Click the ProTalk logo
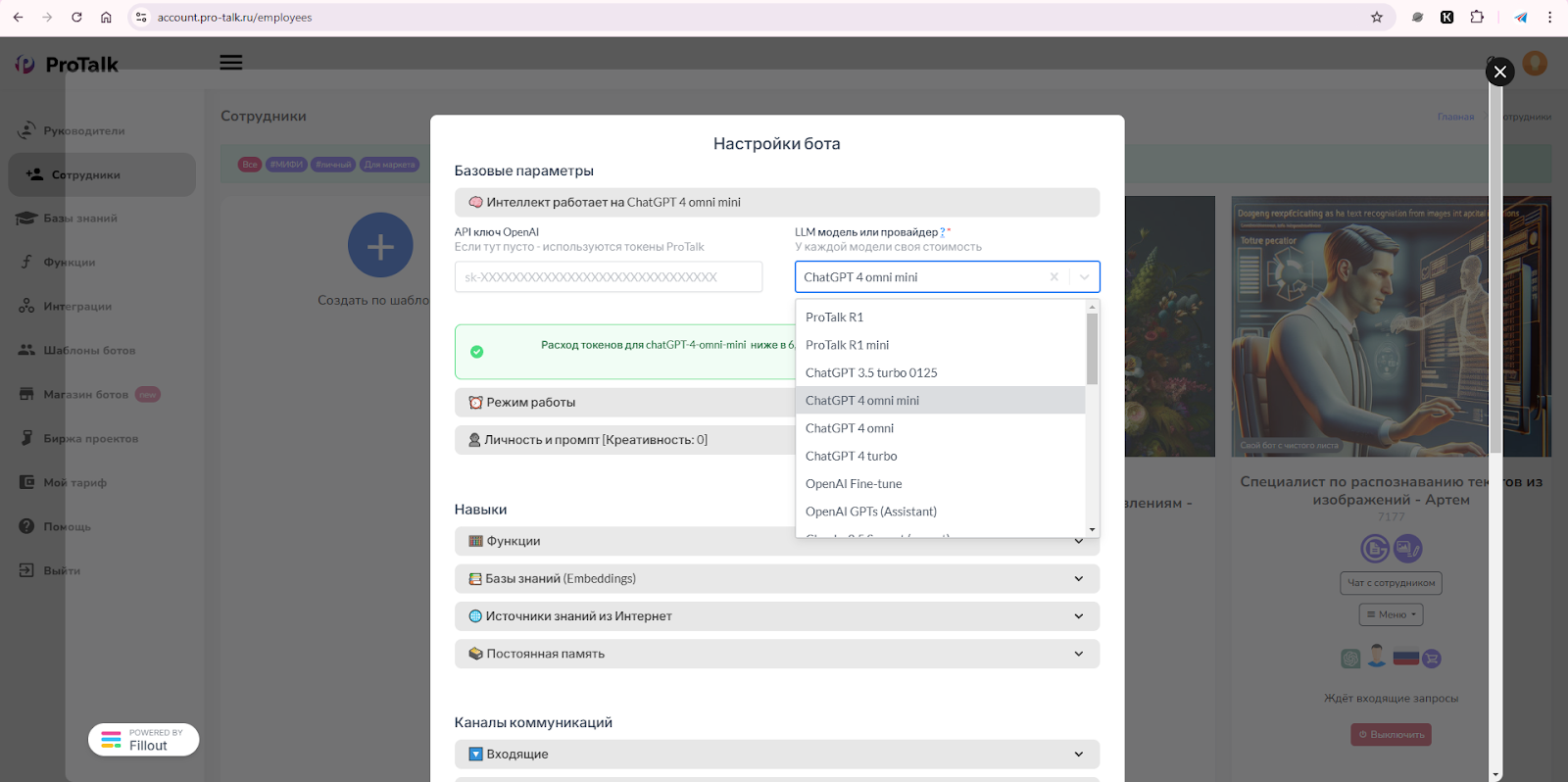Viewport: 1568px width, 782px height. [x=67, y=65]
